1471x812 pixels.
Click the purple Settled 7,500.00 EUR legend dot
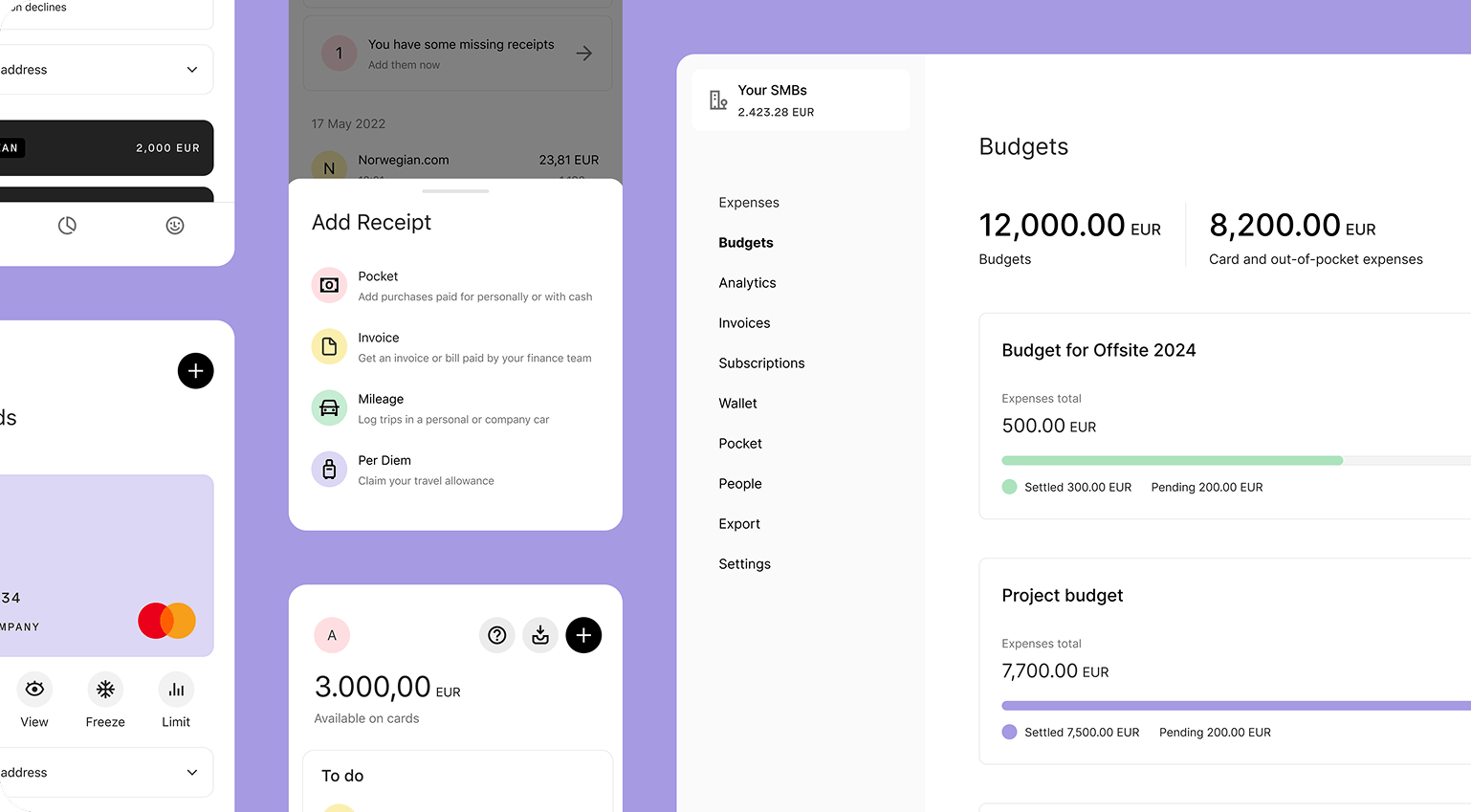pos(1009,732)
